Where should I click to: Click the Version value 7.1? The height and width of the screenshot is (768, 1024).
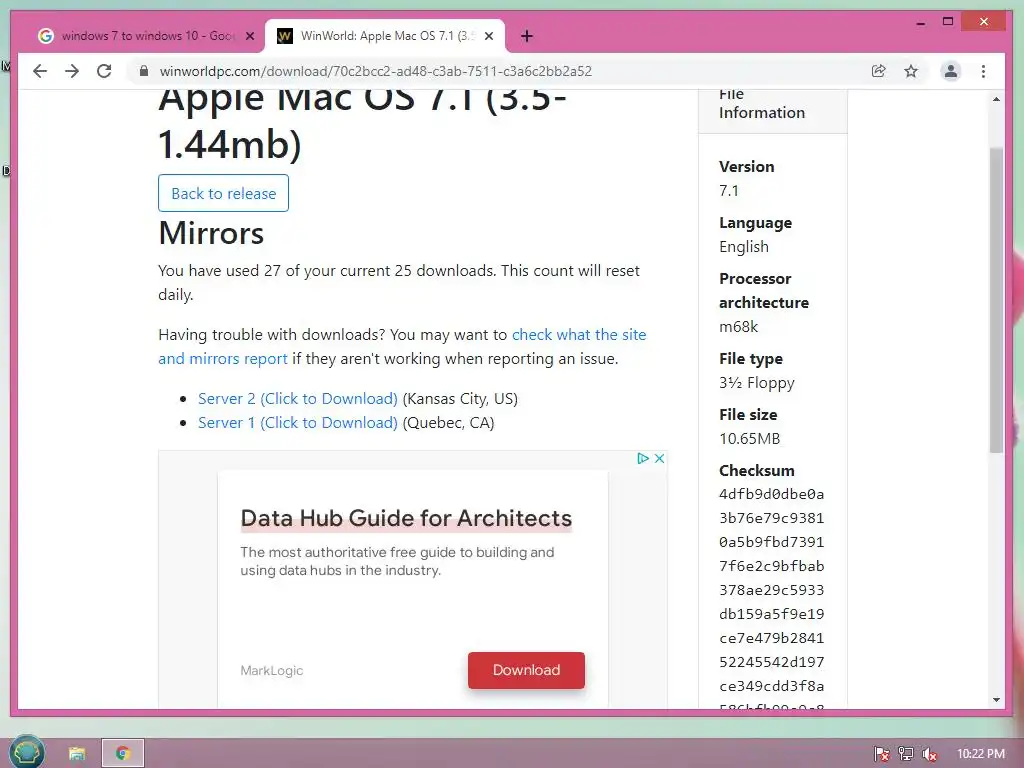[x=729, y=191]
